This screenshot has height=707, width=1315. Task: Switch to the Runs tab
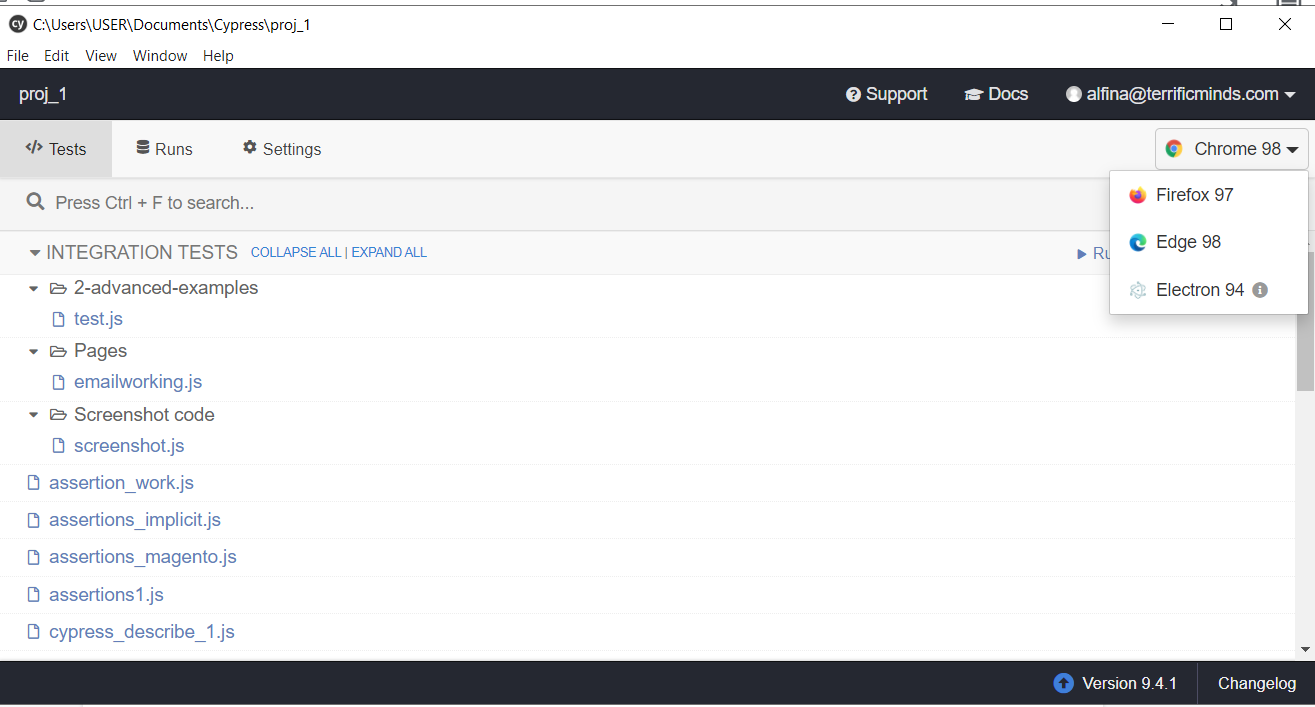163,148
